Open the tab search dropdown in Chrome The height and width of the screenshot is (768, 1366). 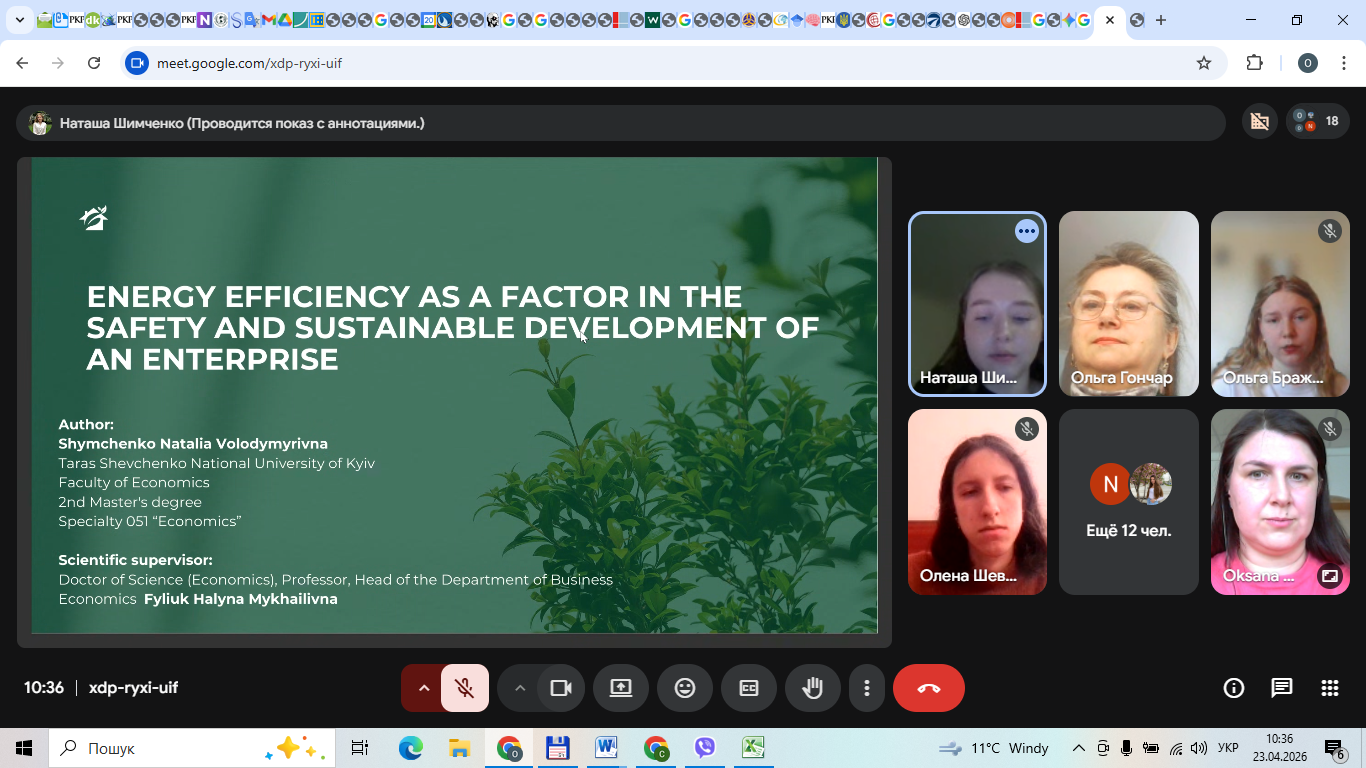[x=20, y=20]
